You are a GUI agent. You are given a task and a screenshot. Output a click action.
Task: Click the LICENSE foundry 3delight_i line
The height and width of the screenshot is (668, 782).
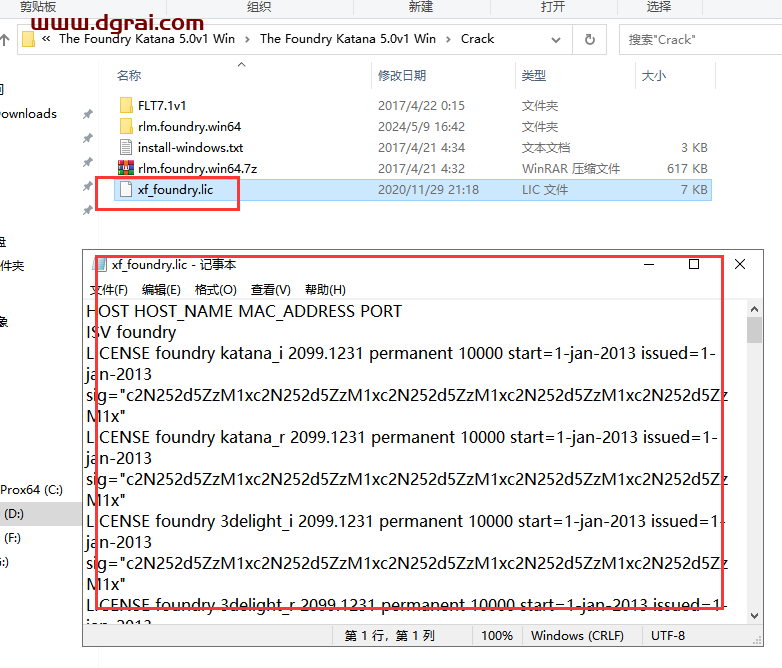tap(405, 521)
